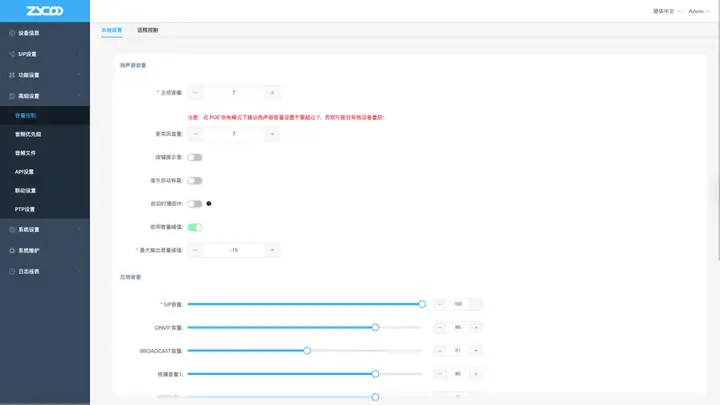
Task: Switch to the second tab beside the active tab
Action: click(x=147, y=30)
